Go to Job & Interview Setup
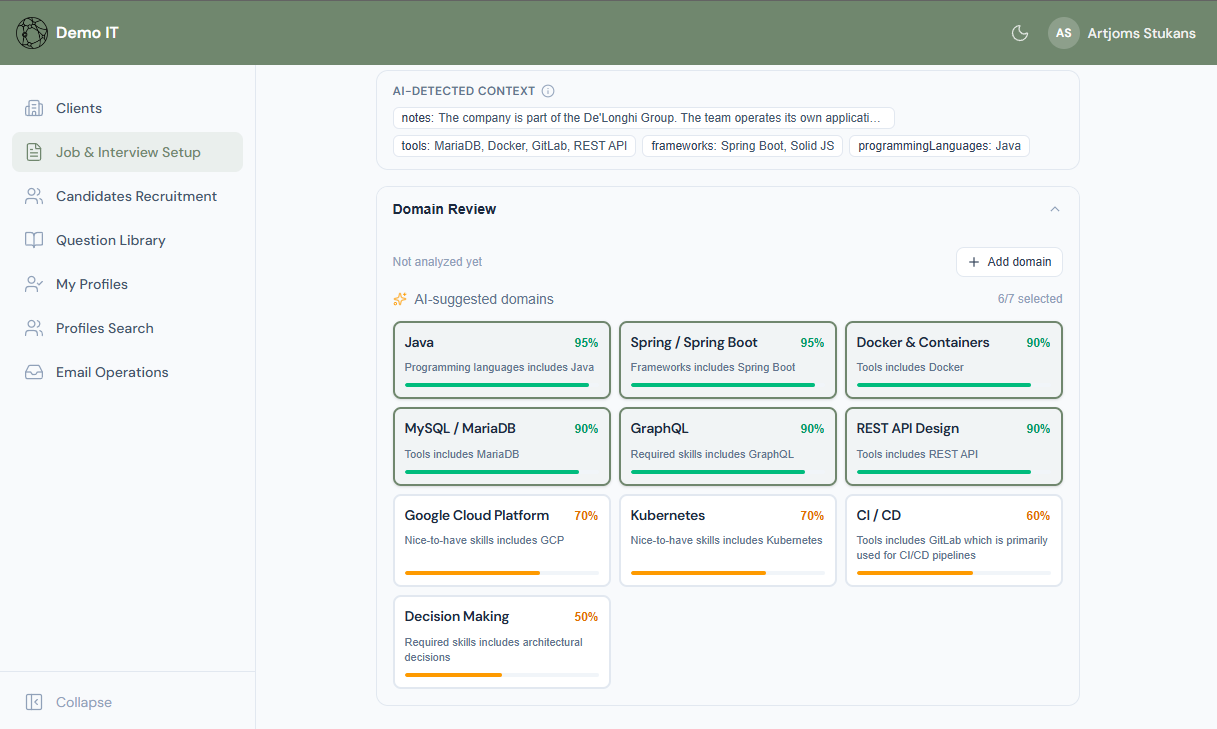Viewport: 1217px width, 729px height. point(127,152)
